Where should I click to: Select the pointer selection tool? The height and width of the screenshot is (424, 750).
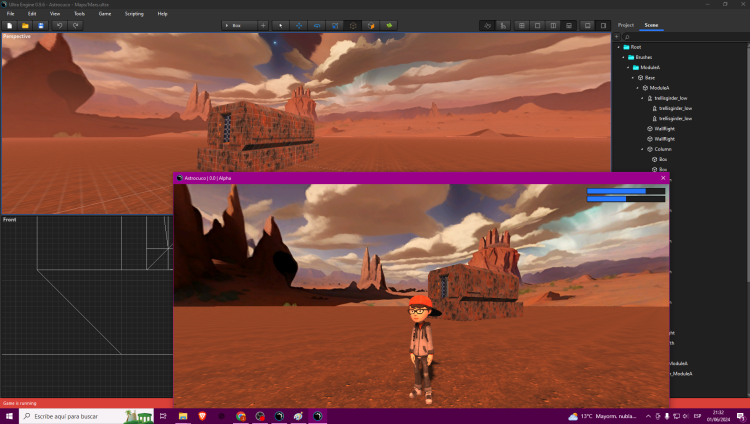280,25
